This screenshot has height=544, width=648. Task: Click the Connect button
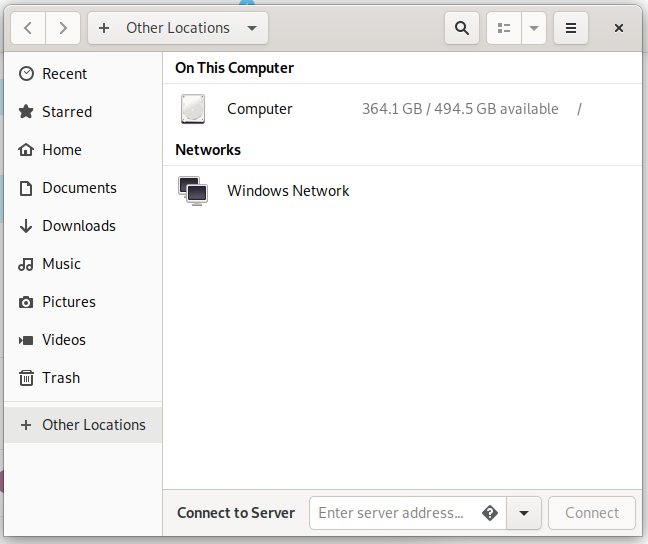click(x=592, y=513)
